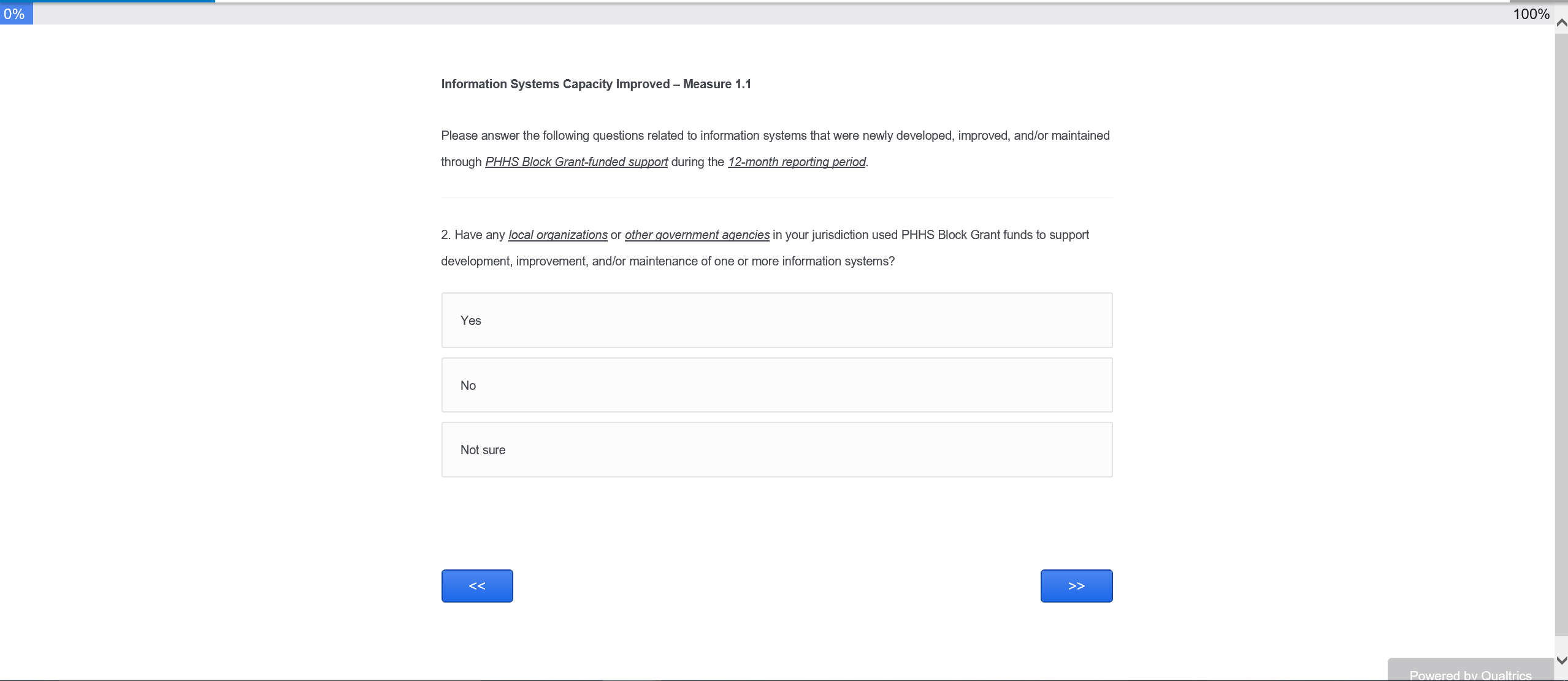1568x681 pixels.
Task: Click the scrollbar up arrow
Action: [x=1561, y=23]
